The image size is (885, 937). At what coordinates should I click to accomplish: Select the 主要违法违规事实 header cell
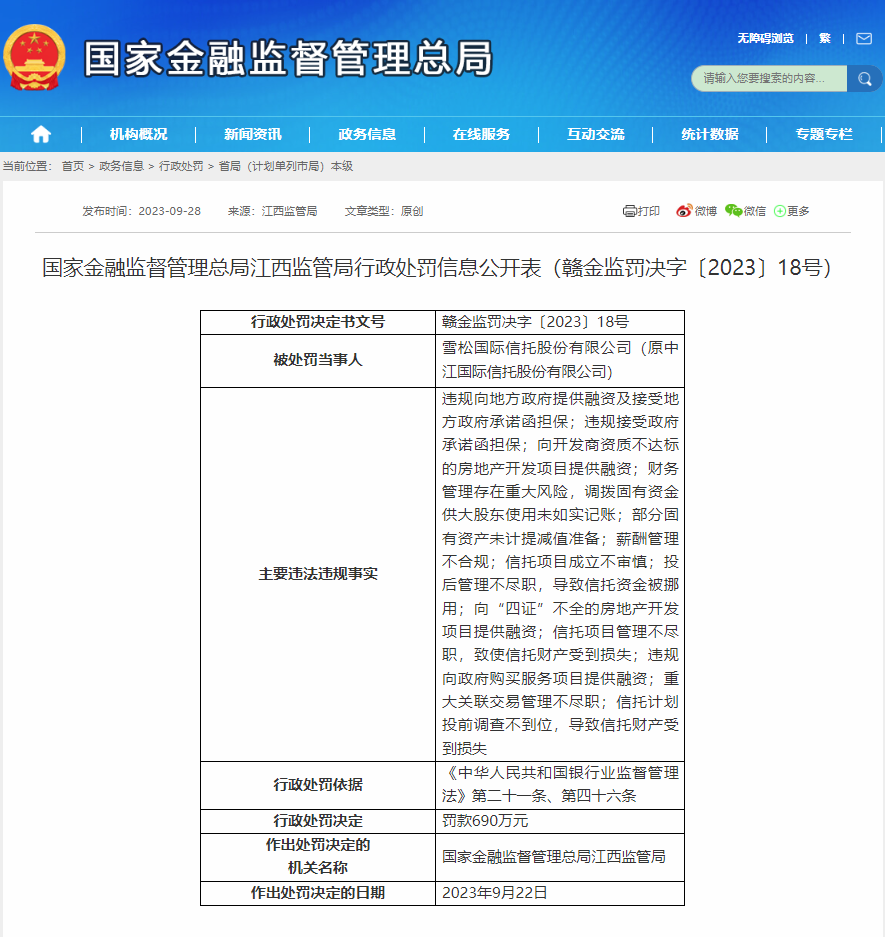point(318,574)
